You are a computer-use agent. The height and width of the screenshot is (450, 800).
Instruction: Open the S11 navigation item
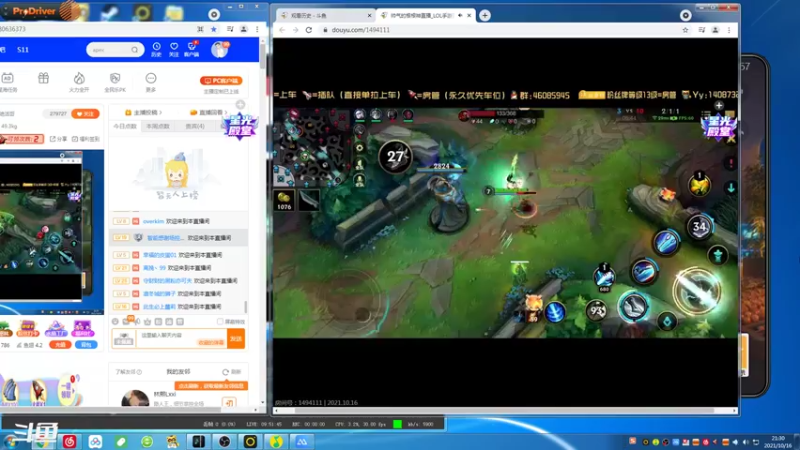(23, 49)
